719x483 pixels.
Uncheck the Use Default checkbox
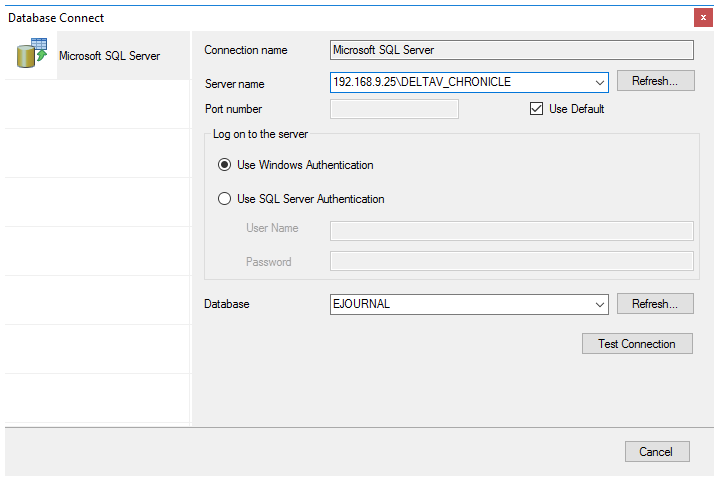(x=536, y=109)
